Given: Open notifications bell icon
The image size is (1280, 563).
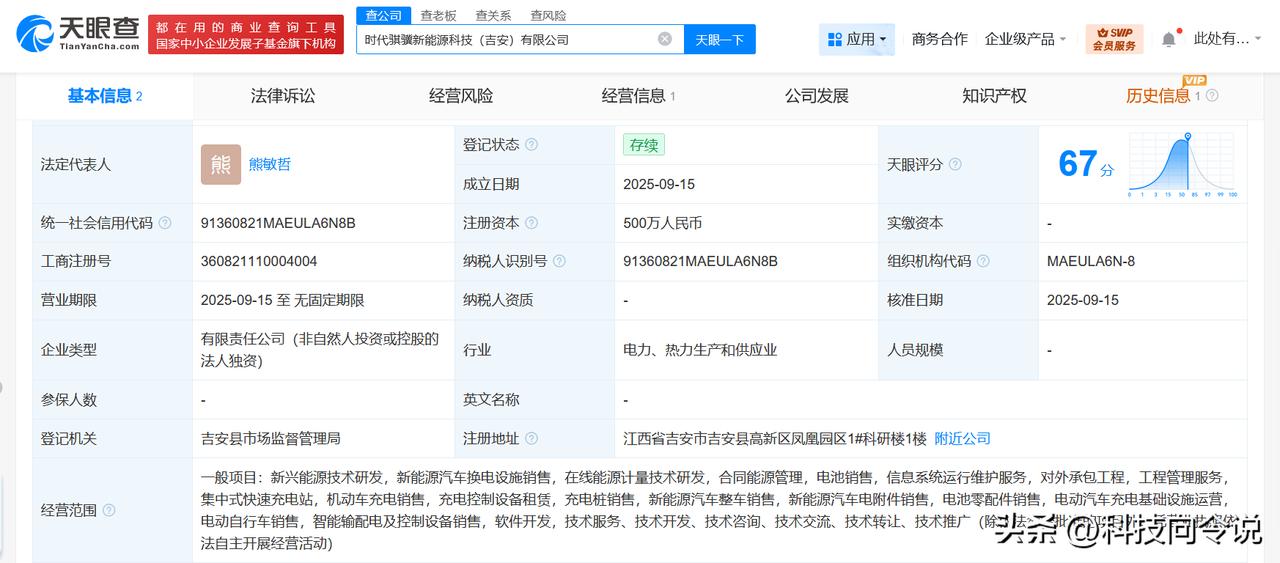Looking at the screenshot, I should click(1168, 39).
